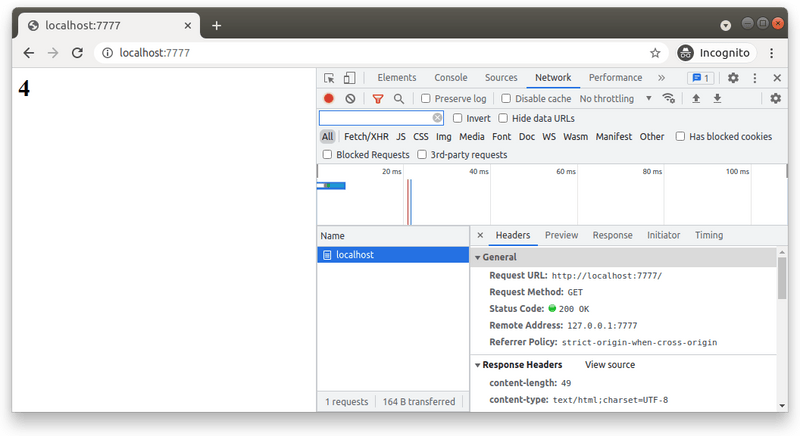Image resolution: width=800 pixels, height=436 pixels.
Task: Close the request details pane
Action: coord(480,235)
